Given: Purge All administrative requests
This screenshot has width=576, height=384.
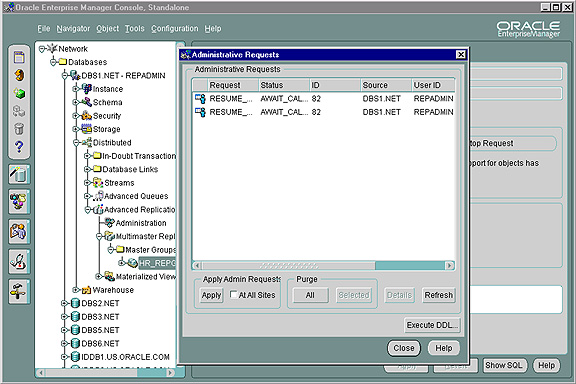Looking at the screenshot, I should [310, 295].
